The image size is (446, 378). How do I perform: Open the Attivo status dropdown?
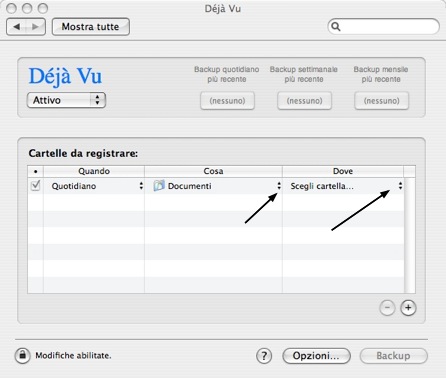pyautogui.click(x=66, y=100)
